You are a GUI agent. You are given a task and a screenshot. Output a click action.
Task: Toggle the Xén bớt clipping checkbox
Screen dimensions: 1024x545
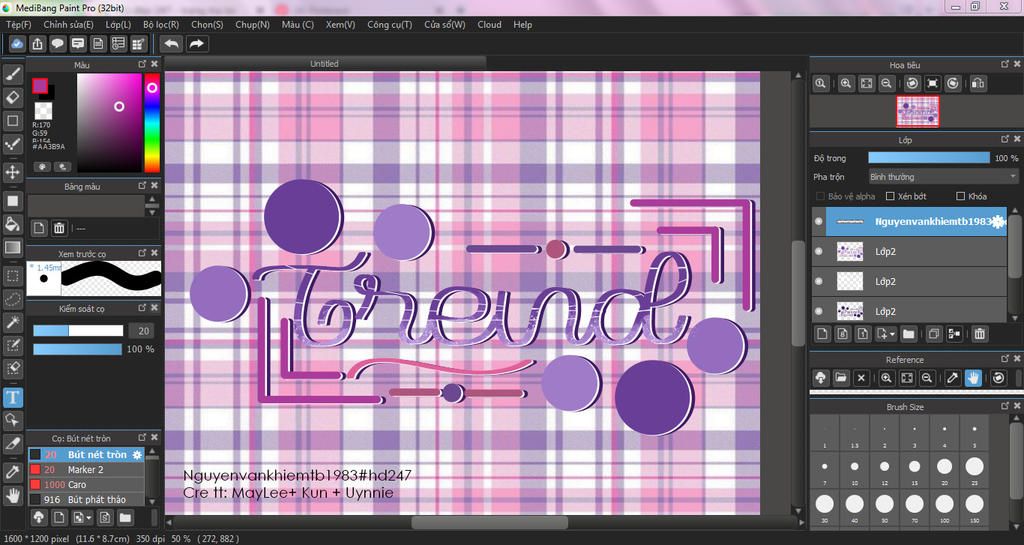pos(889,196)
